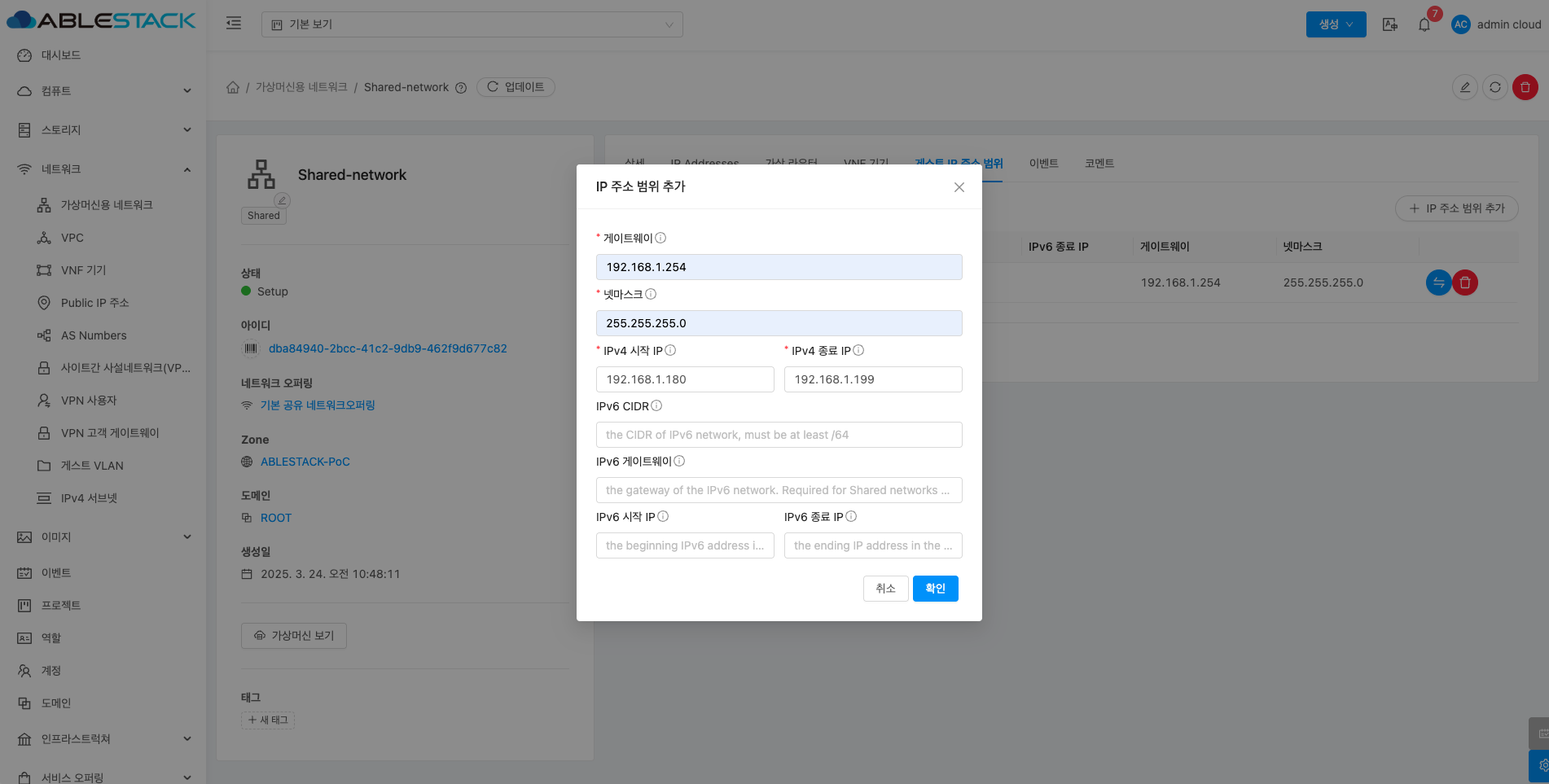This screenshot has width=1549, height=784.
Task: Click the notifications bell icon
Action: point(1424,24)
